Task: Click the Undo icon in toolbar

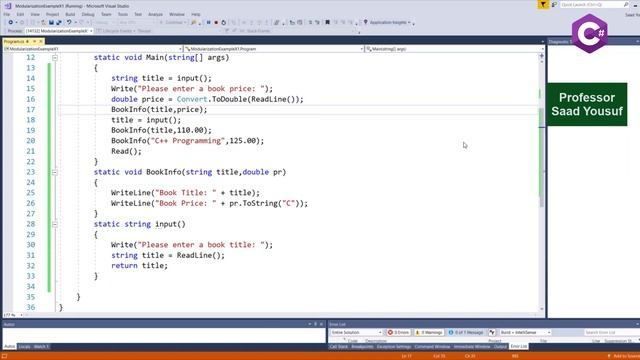Action: click(x=69, y=22)
